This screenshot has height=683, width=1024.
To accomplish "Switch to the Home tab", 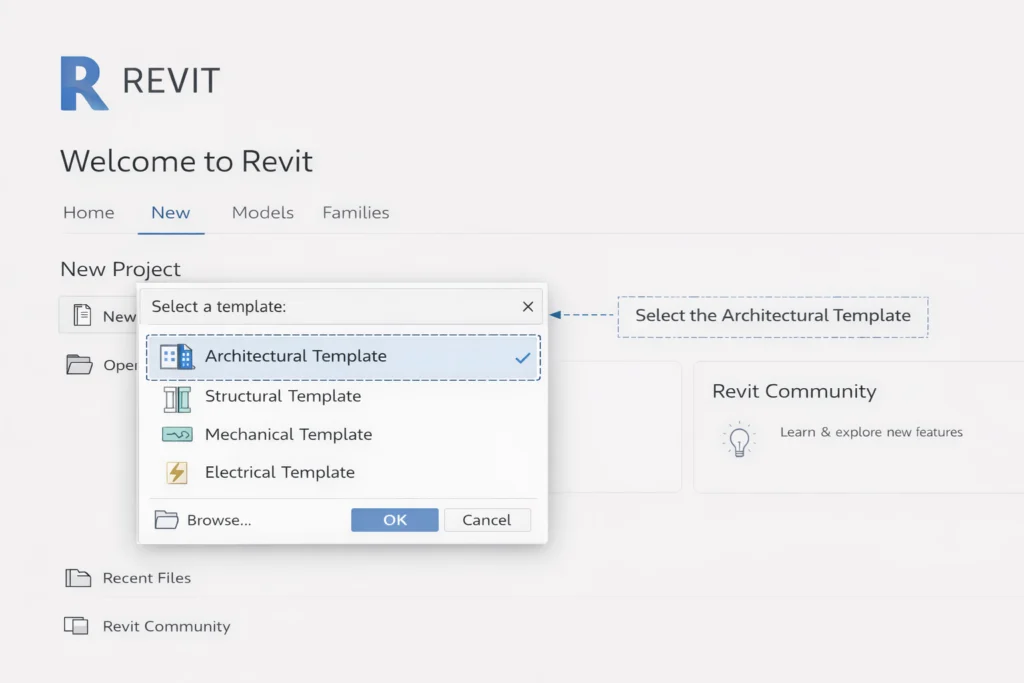I will click(x=88, y=212).
